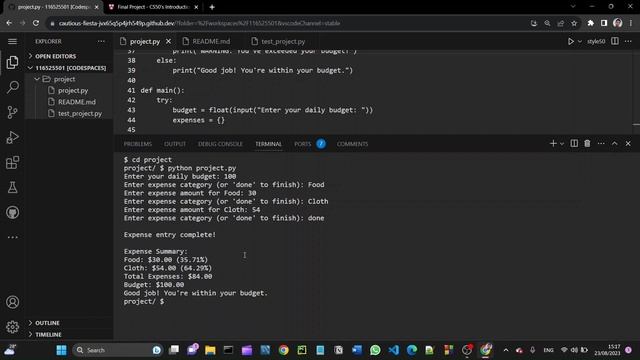Open the GitHub view in activity bar
This screenshot has height=360, width=640.
coord(13,212)
